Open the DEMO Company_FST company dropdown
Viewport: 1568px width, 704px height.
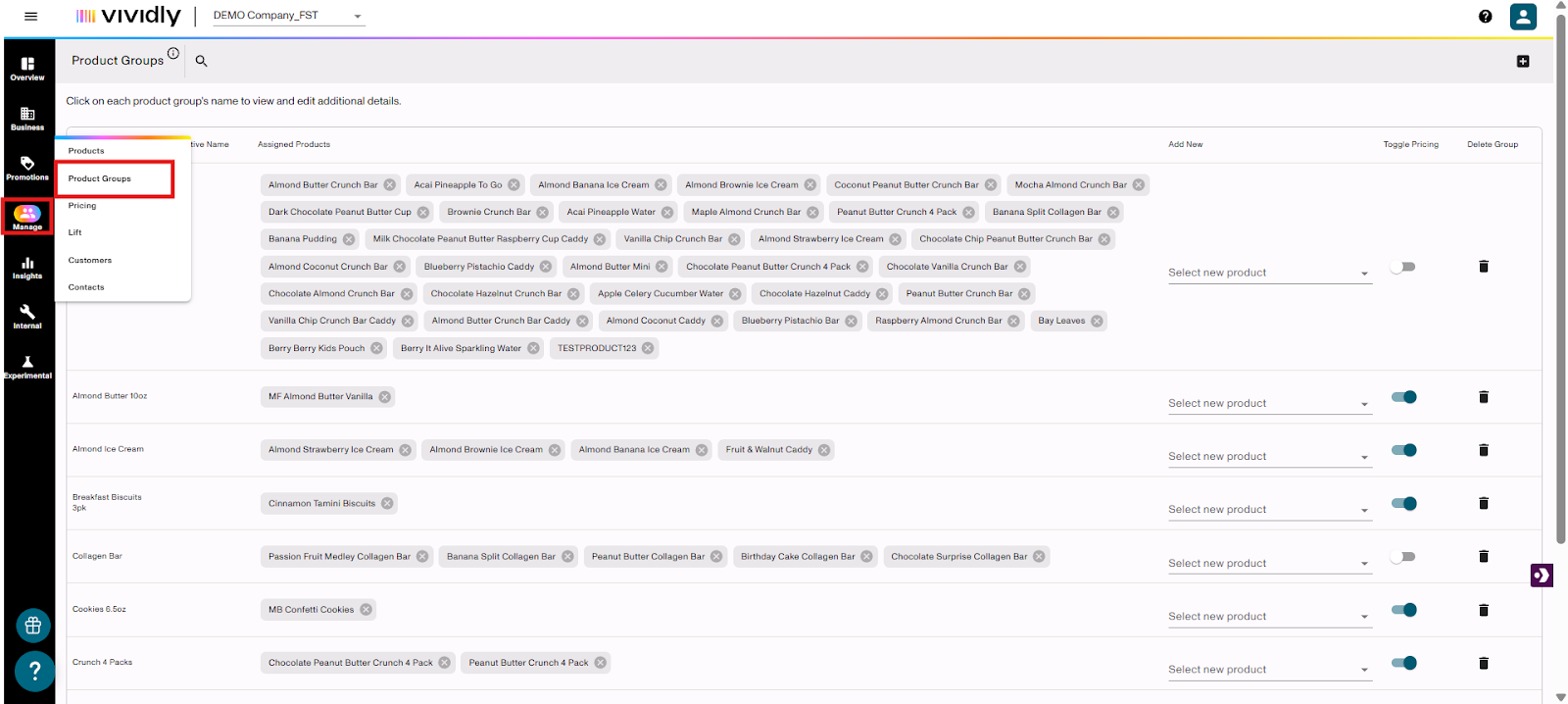(289, 16)
